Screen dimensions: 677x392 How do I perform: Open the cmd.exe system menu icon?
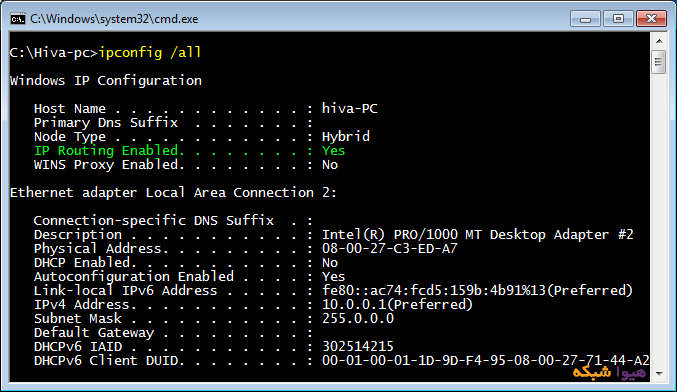(x=18, y=19)
